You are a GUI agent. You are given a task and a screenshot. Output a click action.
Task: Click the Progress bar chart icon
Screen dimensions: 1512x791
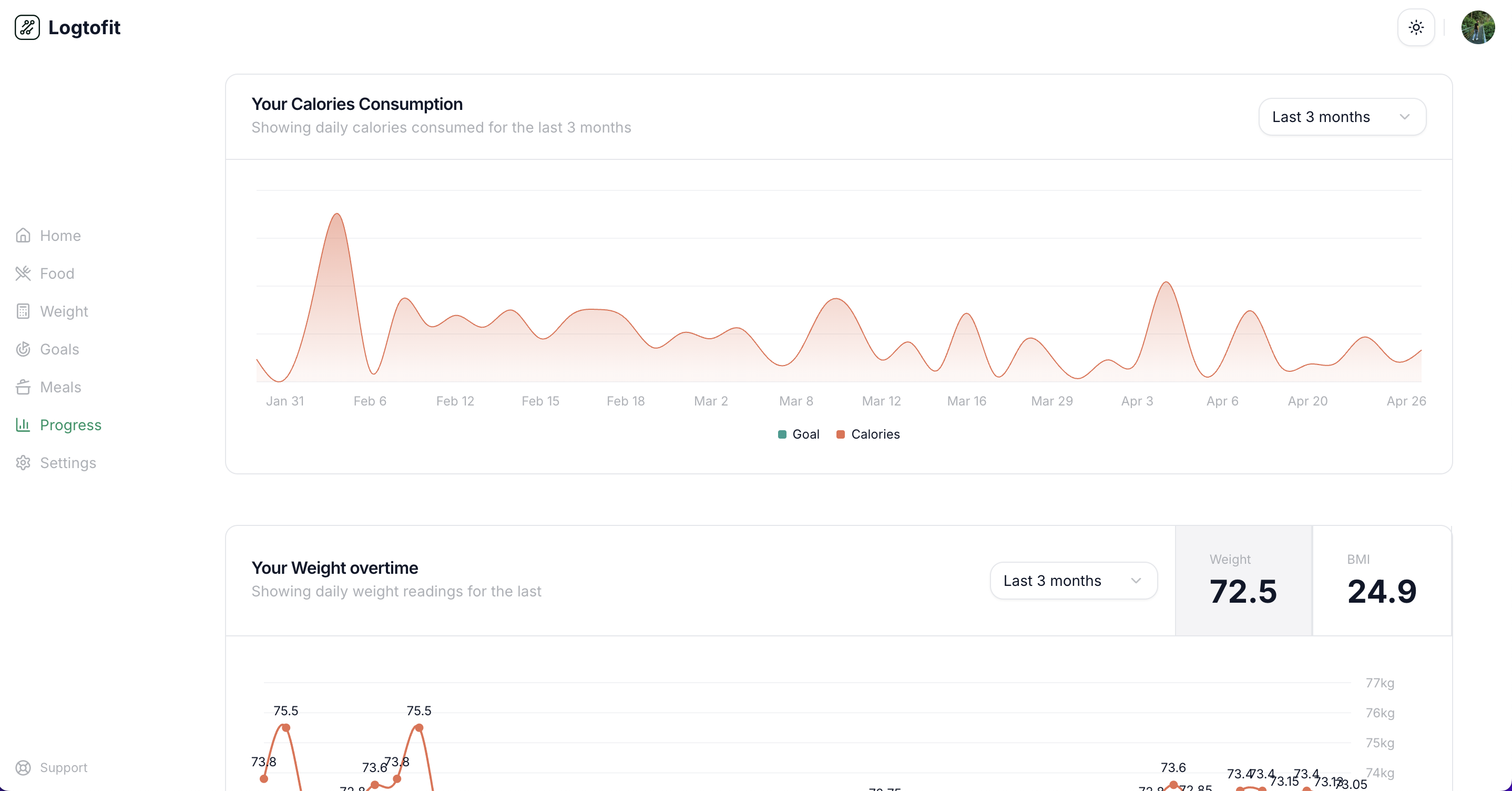tap(23, 424)
